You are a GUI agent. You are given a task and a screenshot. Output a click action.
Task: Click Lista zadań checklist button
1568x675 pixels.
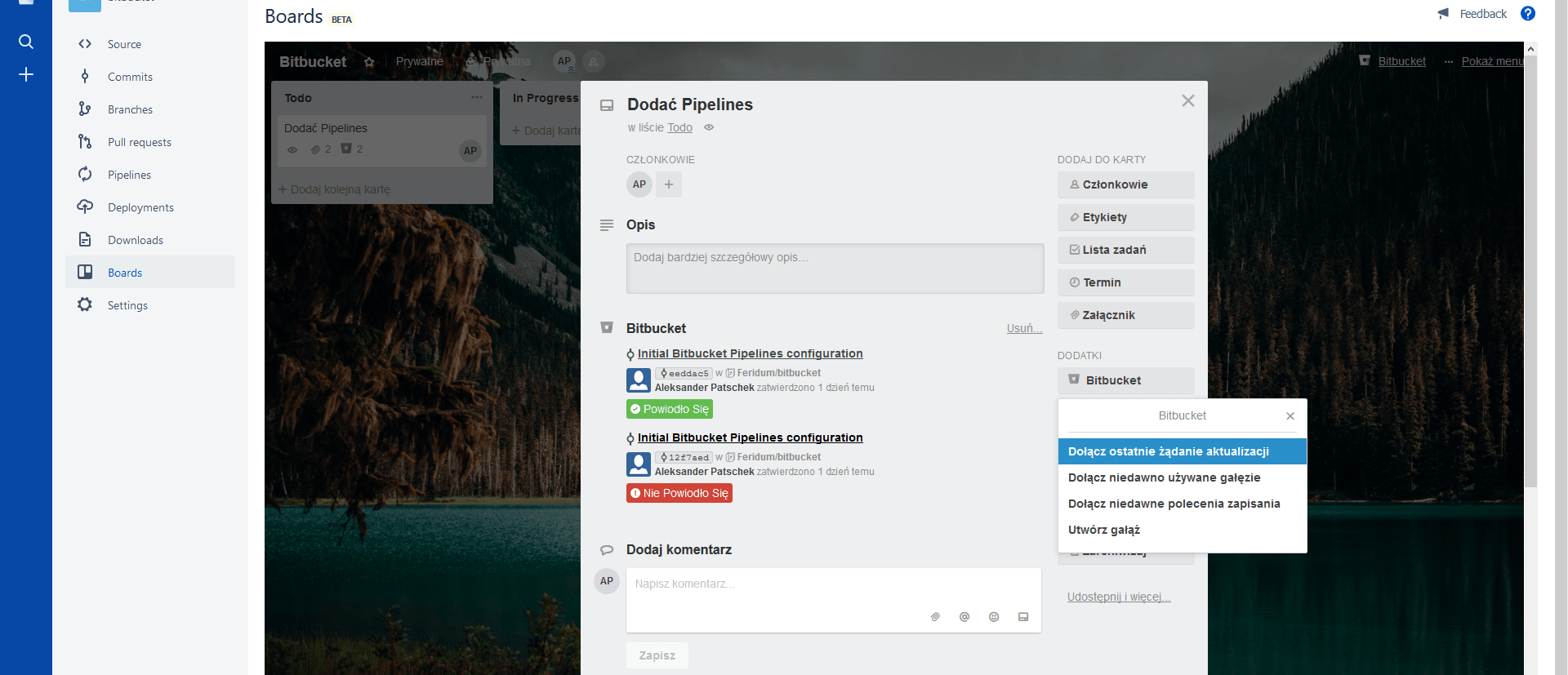click(1125, 250)
